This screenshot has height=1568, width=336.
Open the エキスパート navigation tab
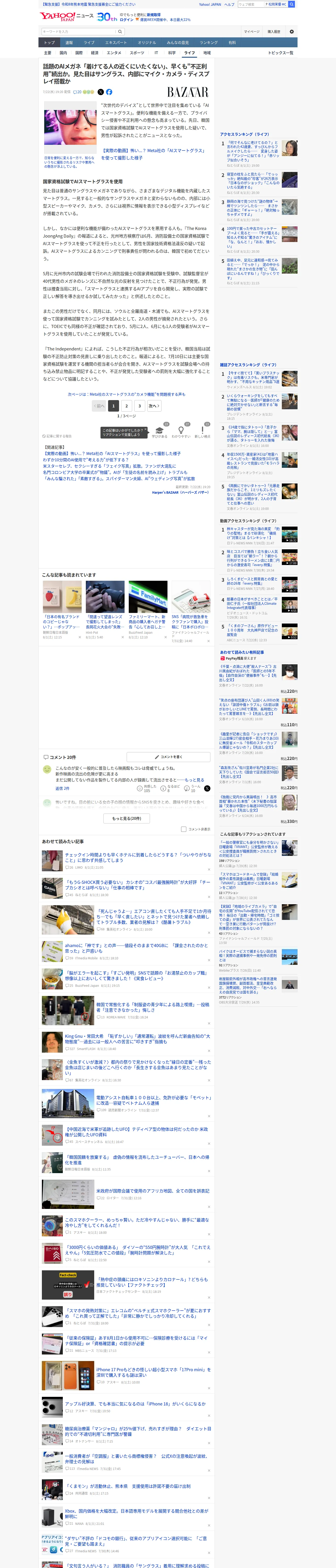116,43
